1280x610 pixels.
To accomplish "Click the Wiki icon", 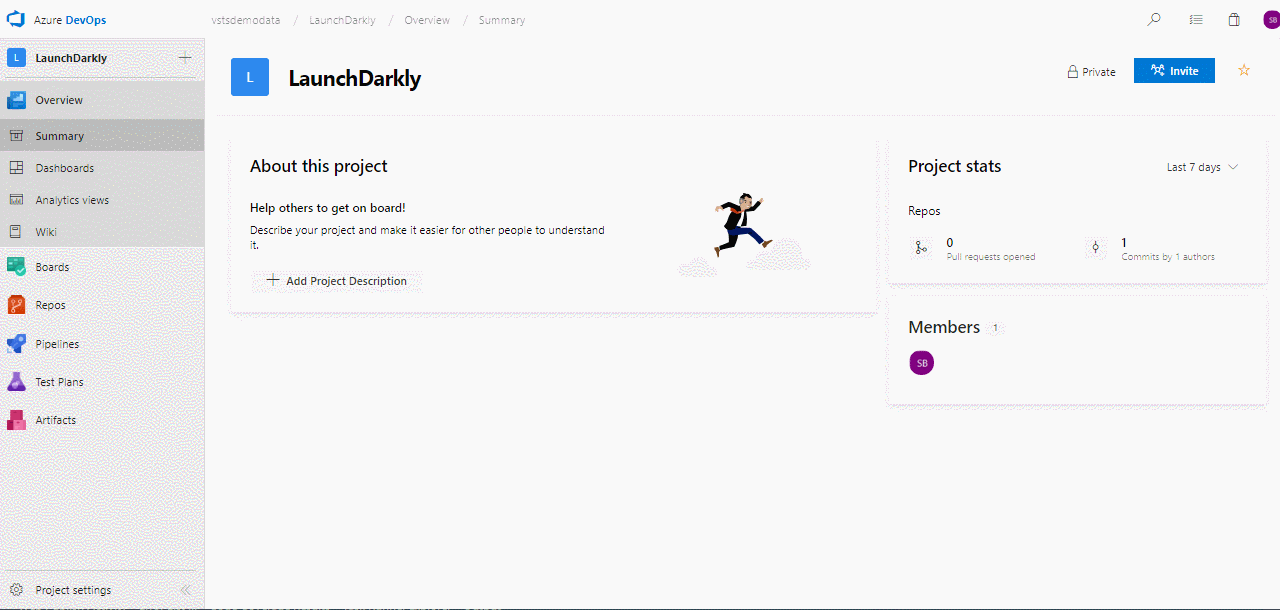I will click(16, 232).
